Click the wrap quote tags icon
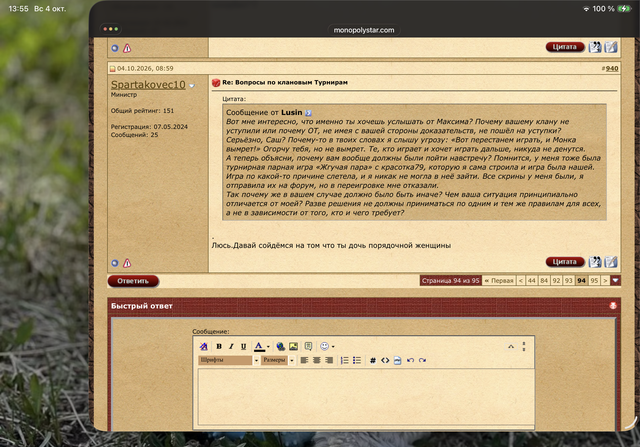 [308, 347]
